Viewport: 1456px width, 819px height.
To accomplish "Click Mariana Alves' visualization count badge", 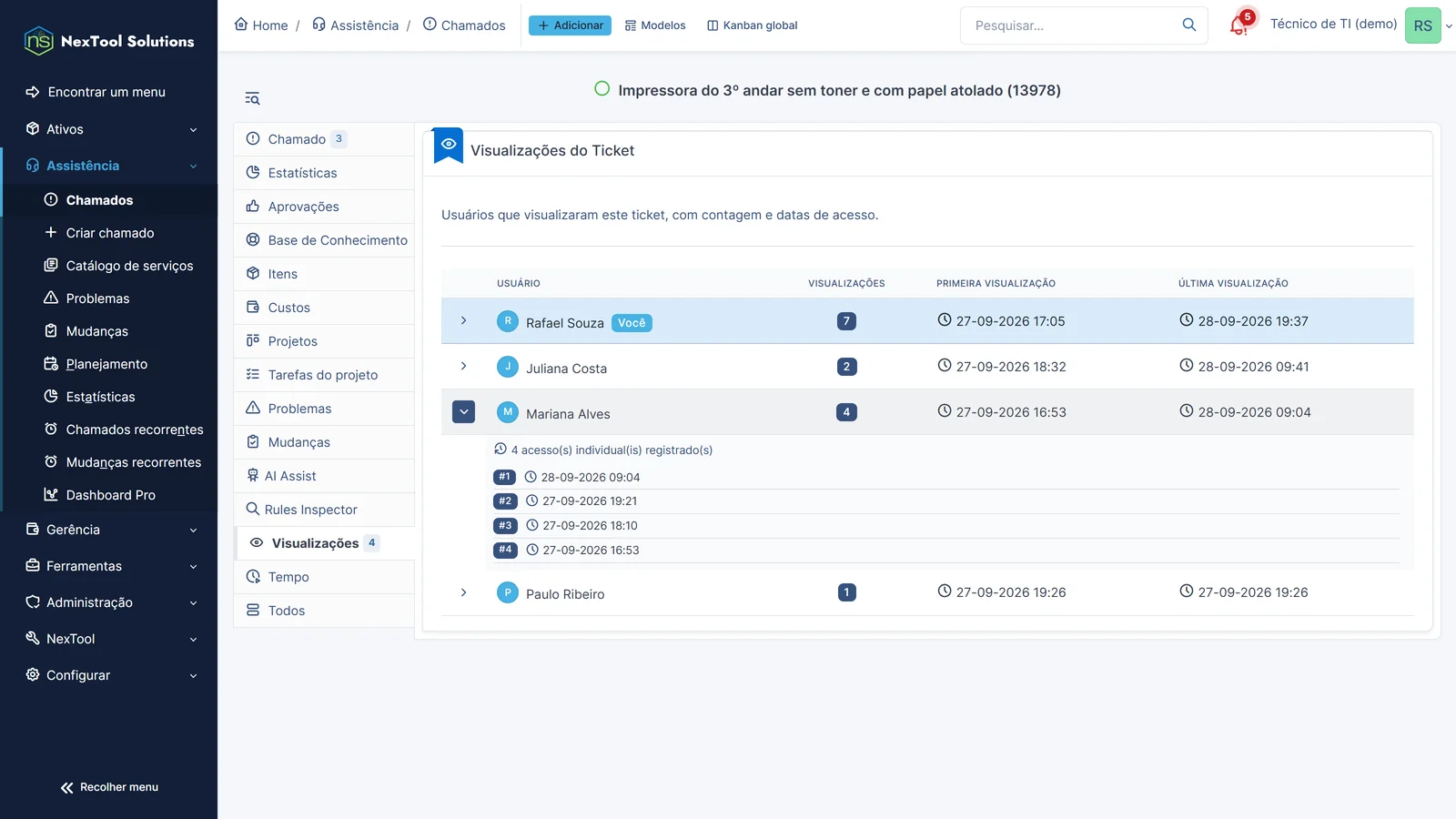I will [x=846, y=412].
